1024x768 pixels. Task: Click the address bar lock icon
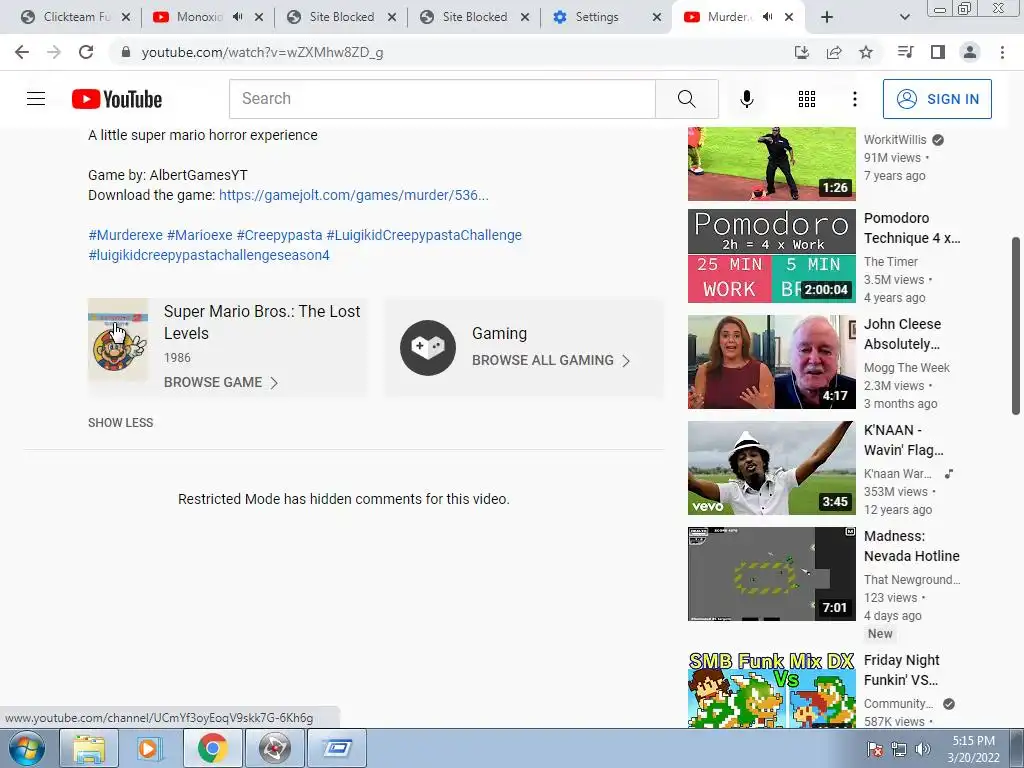126,52
